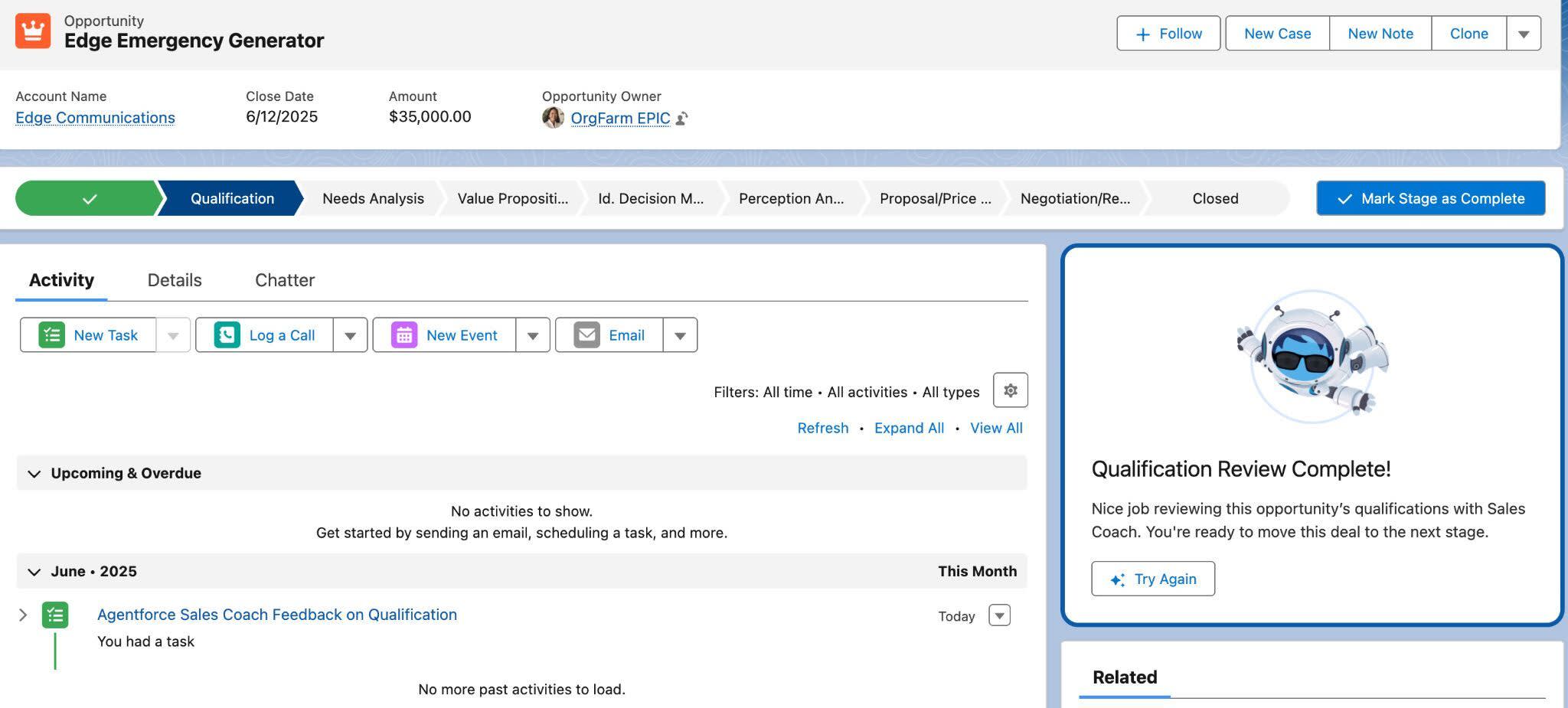Click the Filters: All time text
The image size is (1568, 708).
click(x=763, y=392)
